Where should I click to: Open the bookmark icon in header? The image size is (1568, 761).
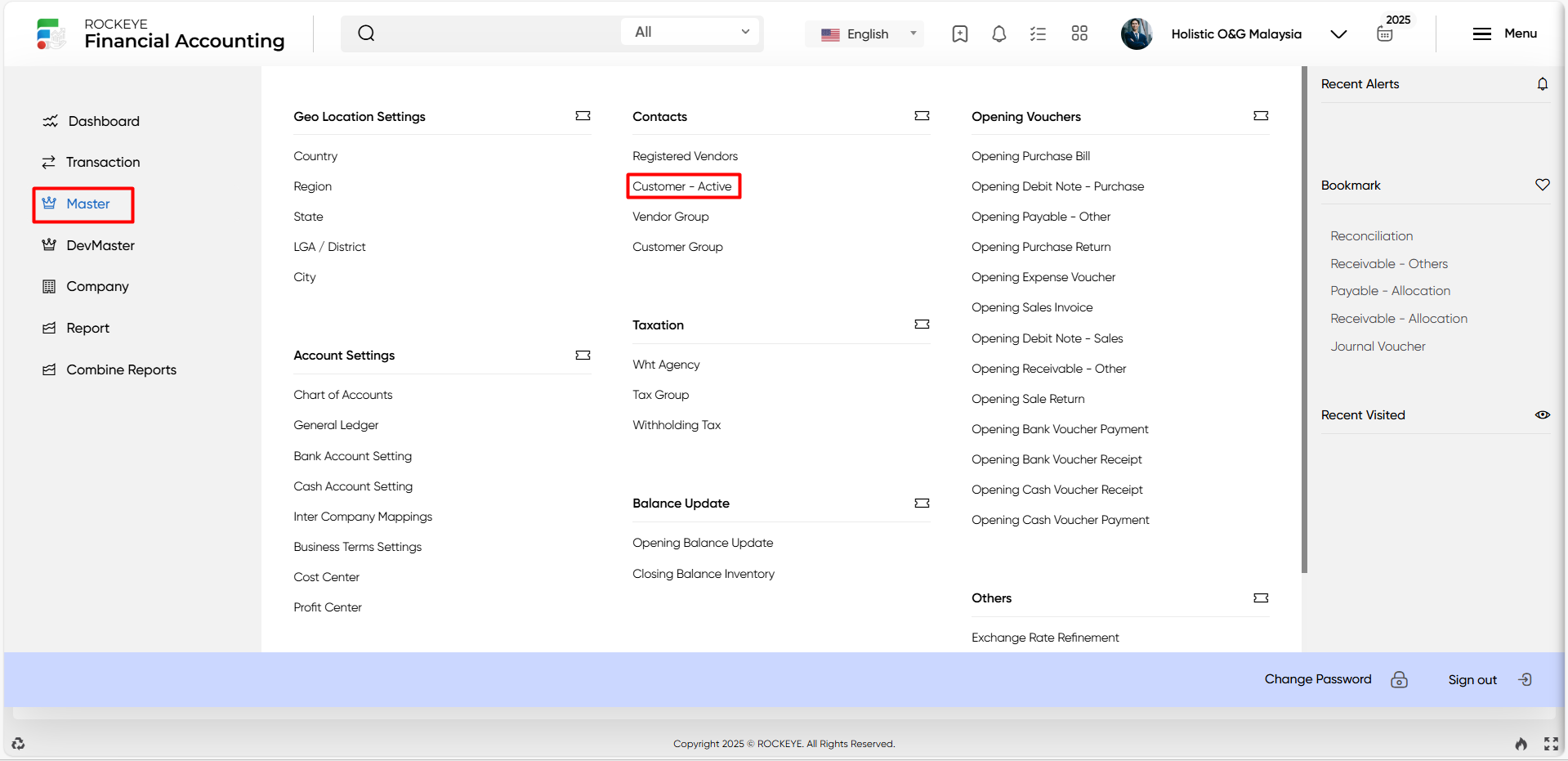click(x=960, y=34)
